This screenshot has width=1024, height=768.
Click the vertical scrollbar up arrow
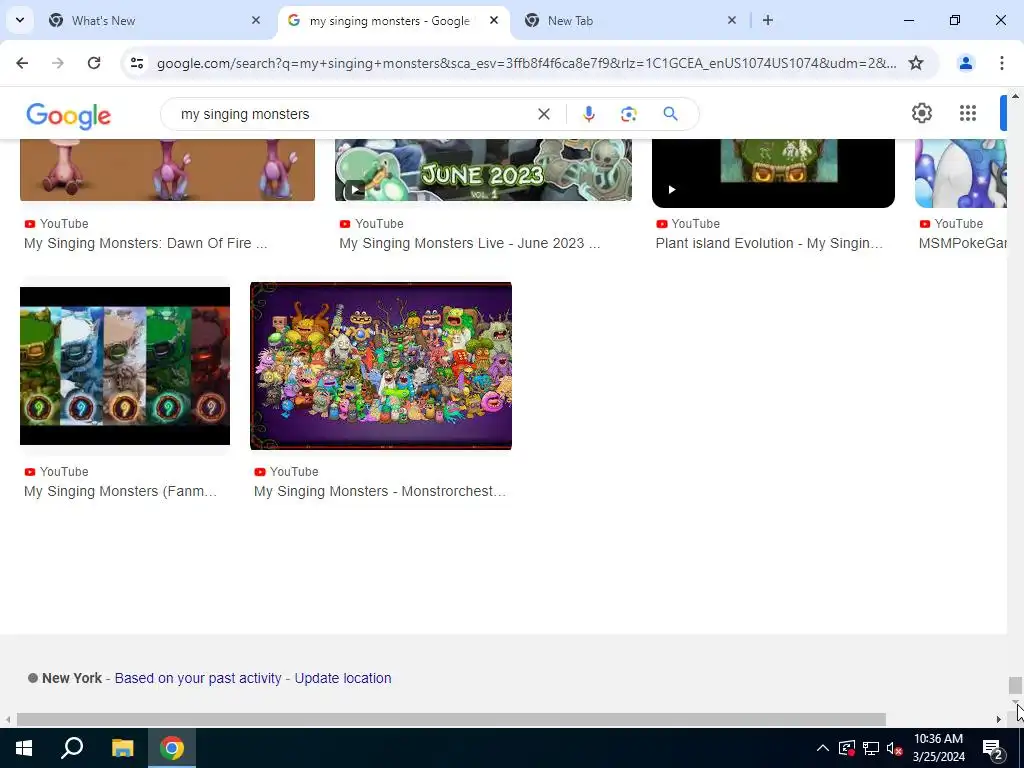click(1015, 96)
